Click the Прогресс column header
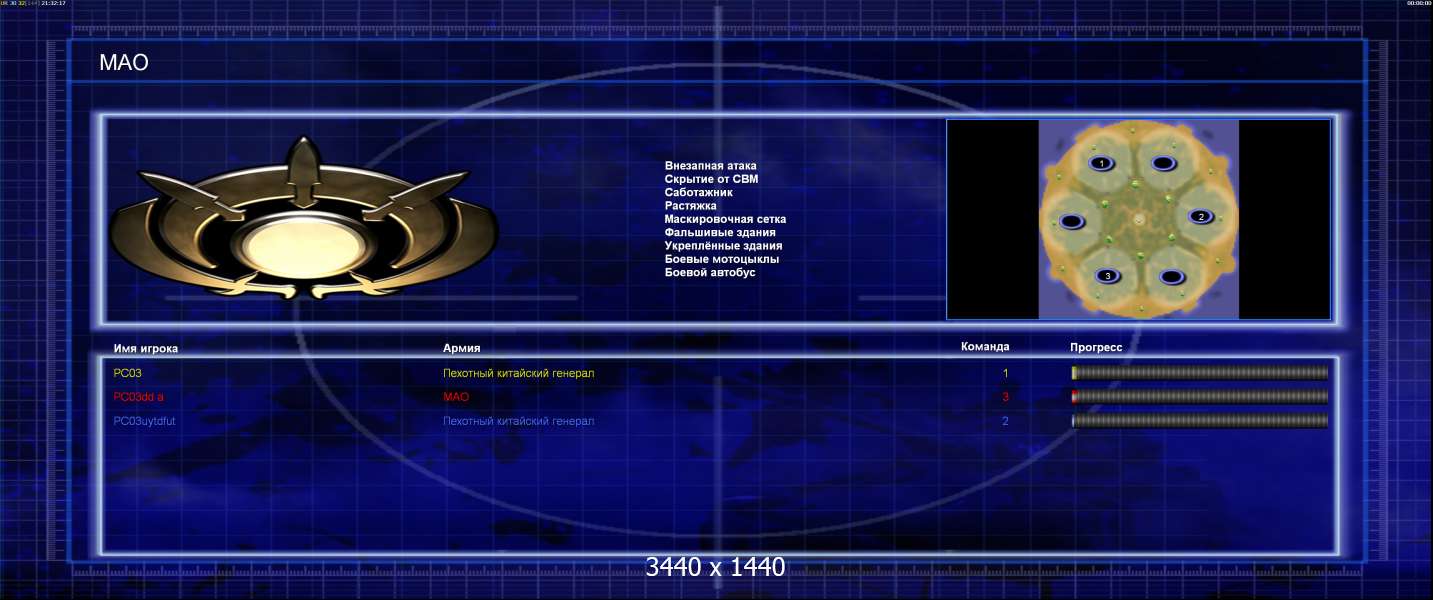Viewport: 1433px width, 600px height. [1096, 348]
